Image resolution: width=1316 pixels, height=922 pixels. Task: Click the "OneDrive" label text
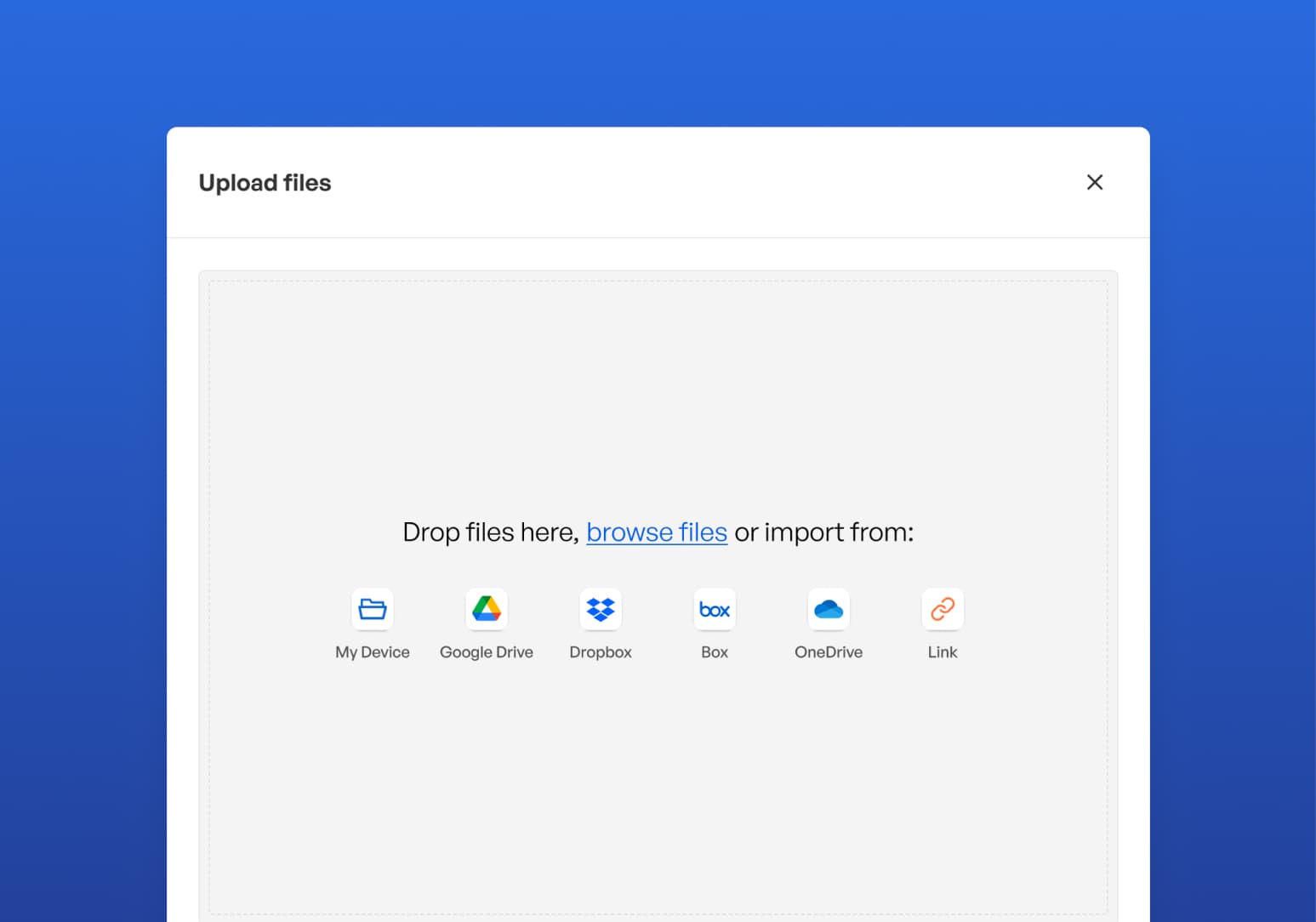point(829,652)
